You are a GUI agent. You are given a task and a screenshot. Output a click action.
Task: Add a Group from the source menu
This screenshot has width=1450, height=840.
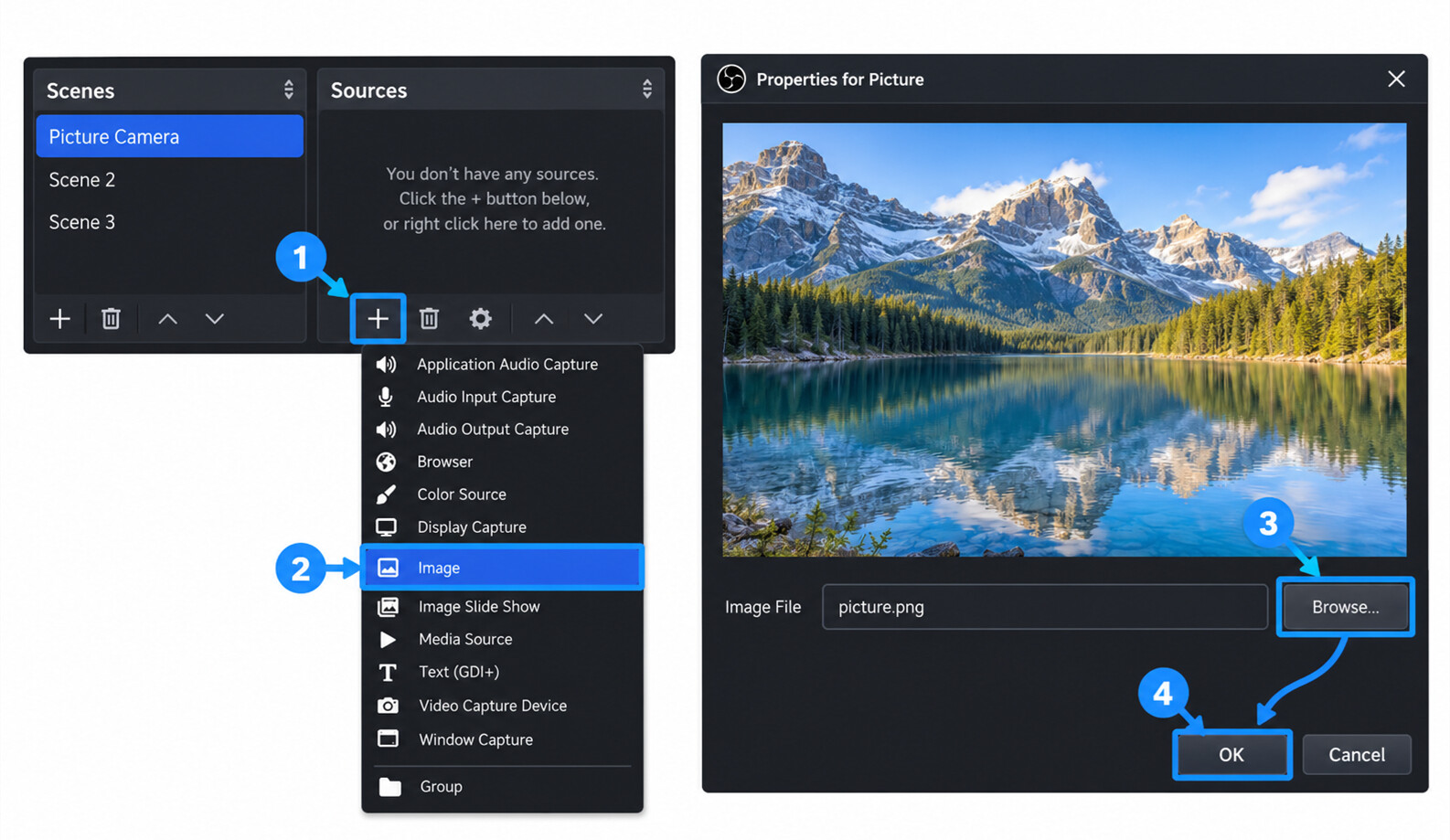coord(502,787)
